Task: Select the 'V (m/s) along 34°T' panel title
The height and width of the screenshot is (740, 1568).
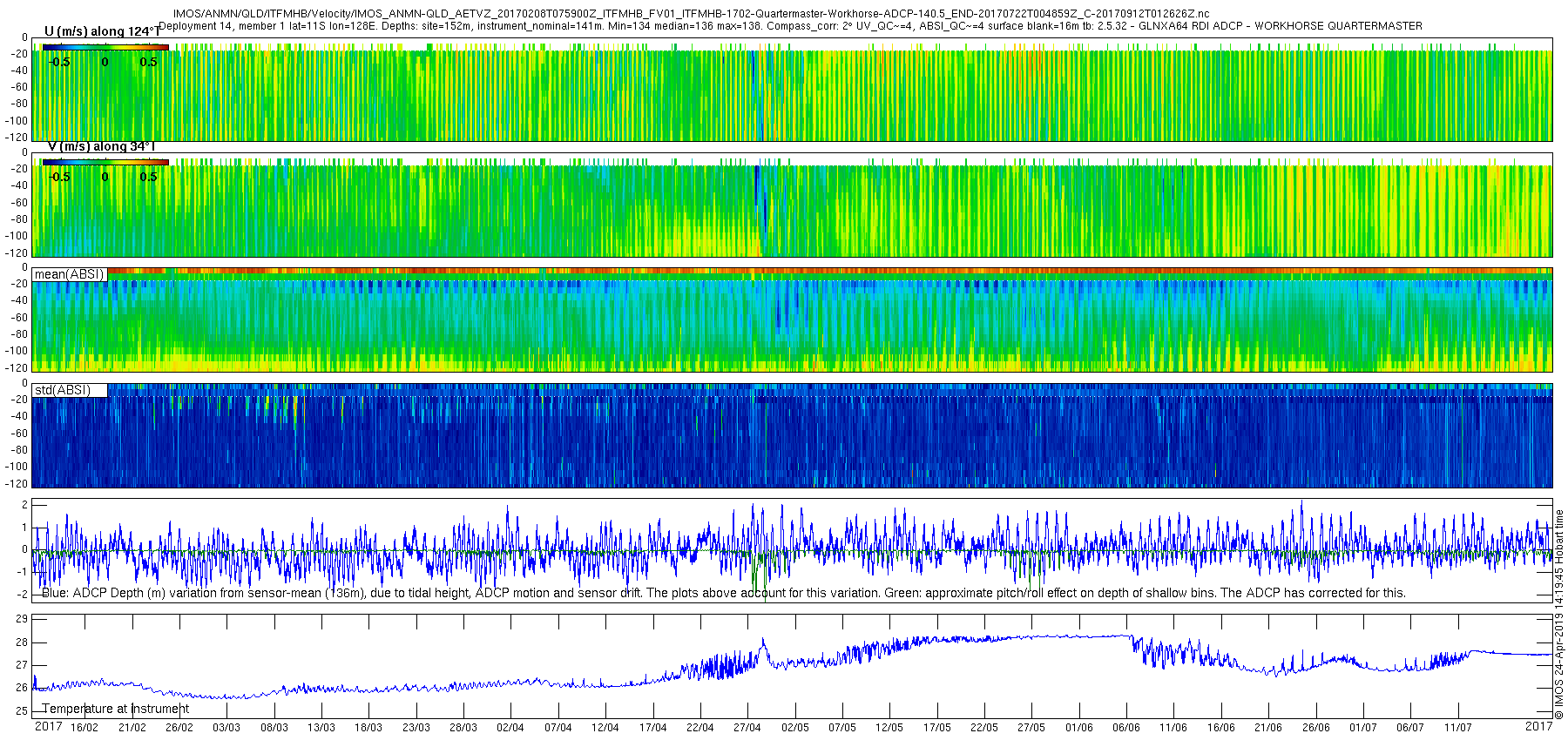Action: tap(101, 146)
